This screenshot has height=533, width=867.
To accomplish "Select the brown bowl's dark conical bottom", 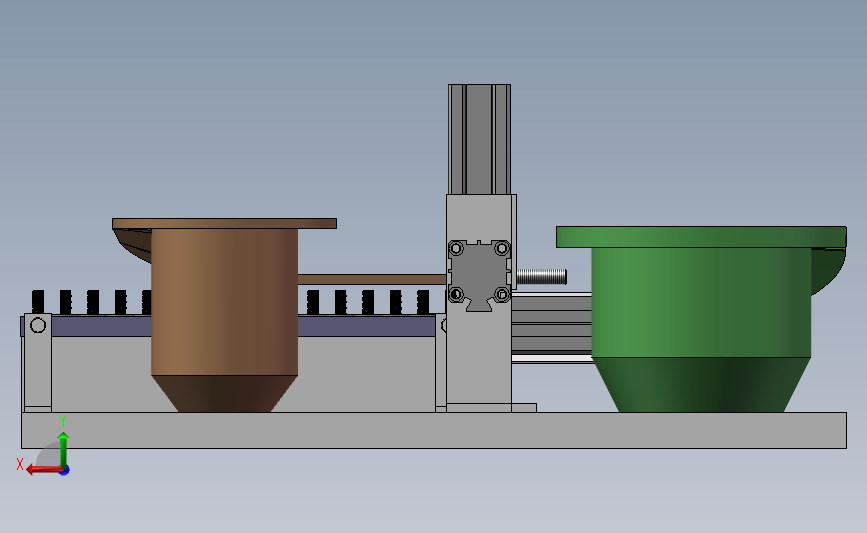I will [x=224, y=394].
